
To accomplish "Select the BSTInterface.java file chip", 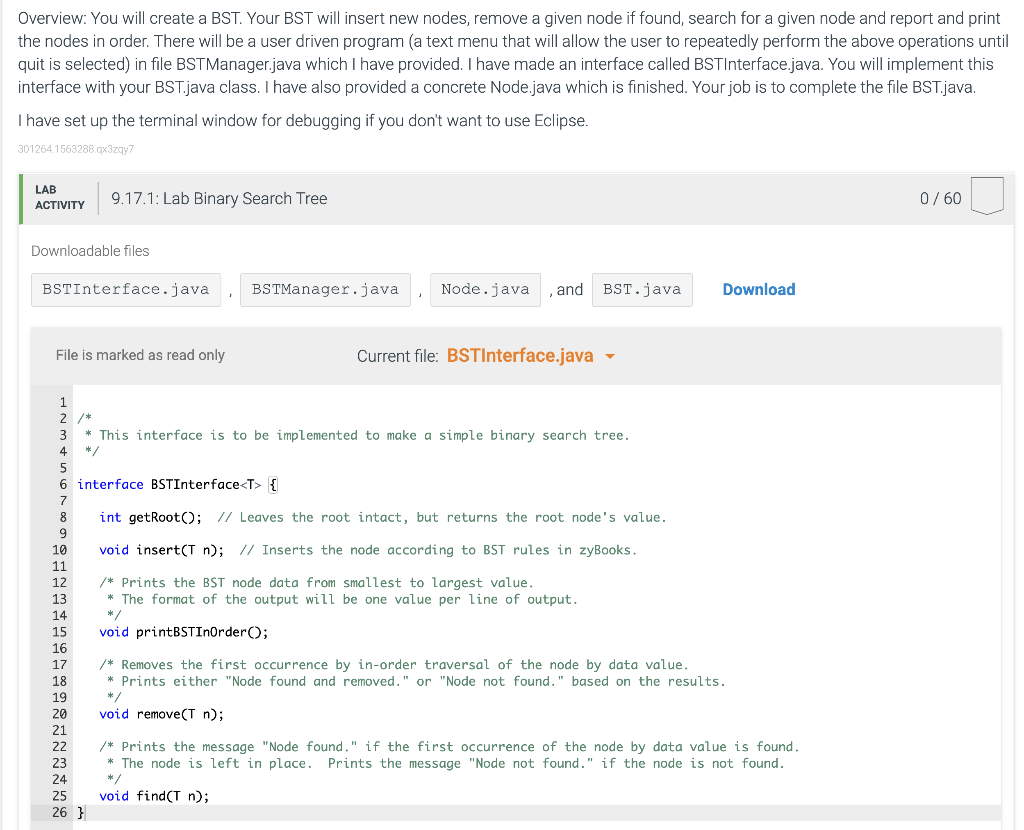I will pos(125,289).
